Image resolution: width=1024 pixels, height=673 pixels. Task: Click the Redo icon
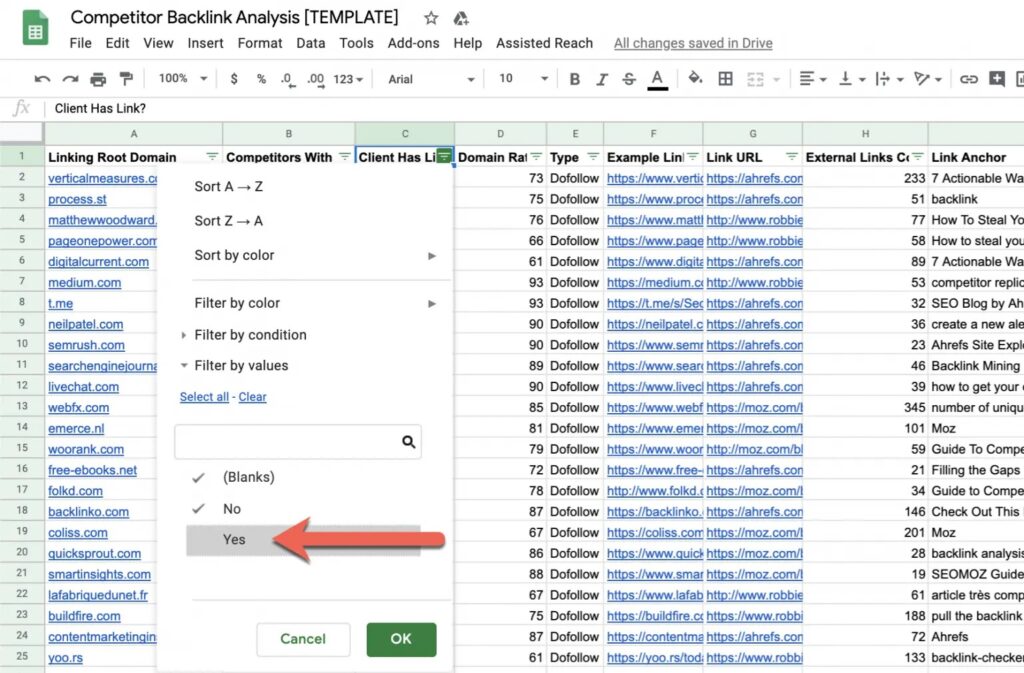point(70,79)
